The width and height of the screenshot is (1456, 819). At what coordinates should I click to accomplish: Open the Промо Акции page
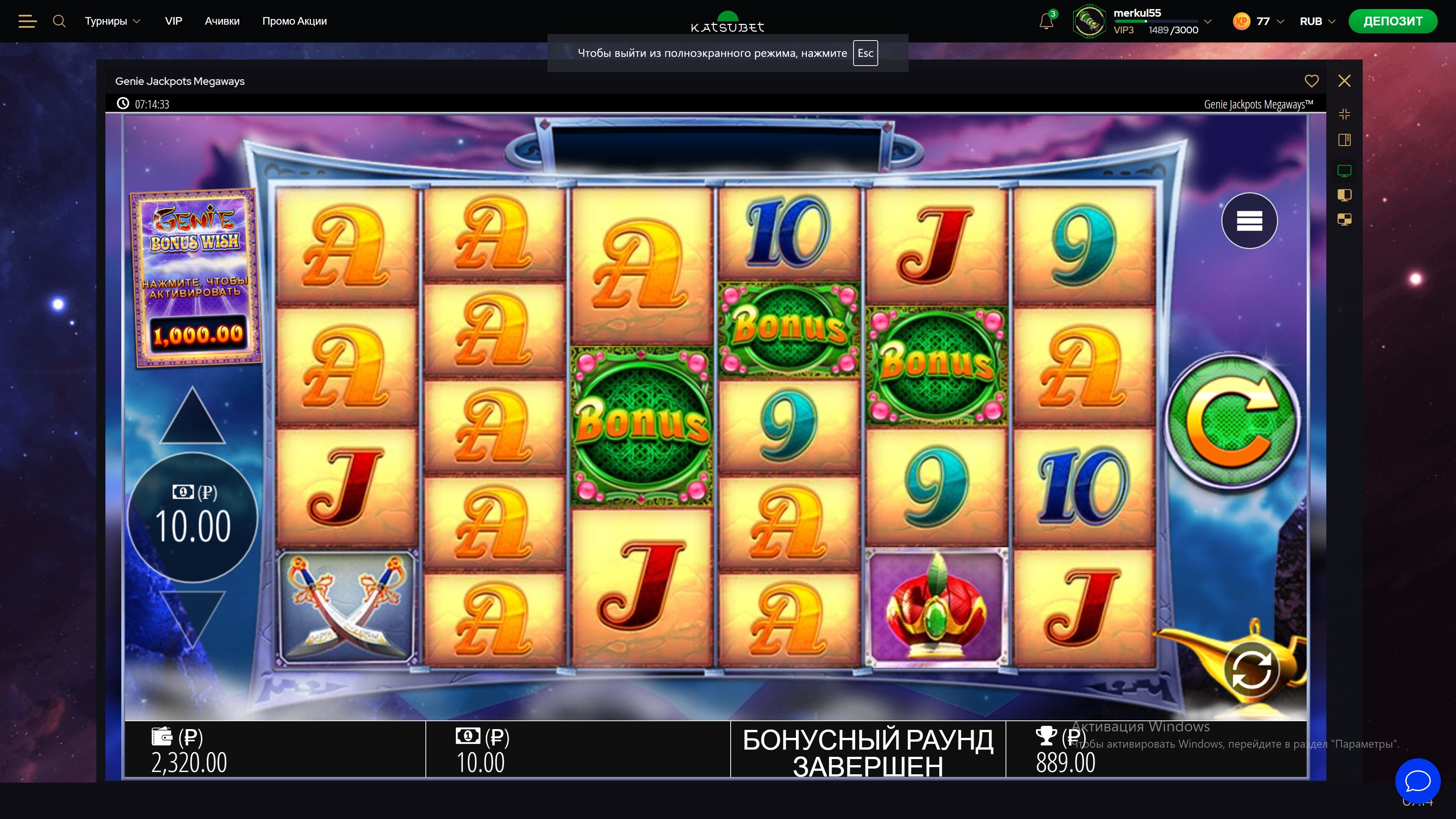[x=295, y=22]
